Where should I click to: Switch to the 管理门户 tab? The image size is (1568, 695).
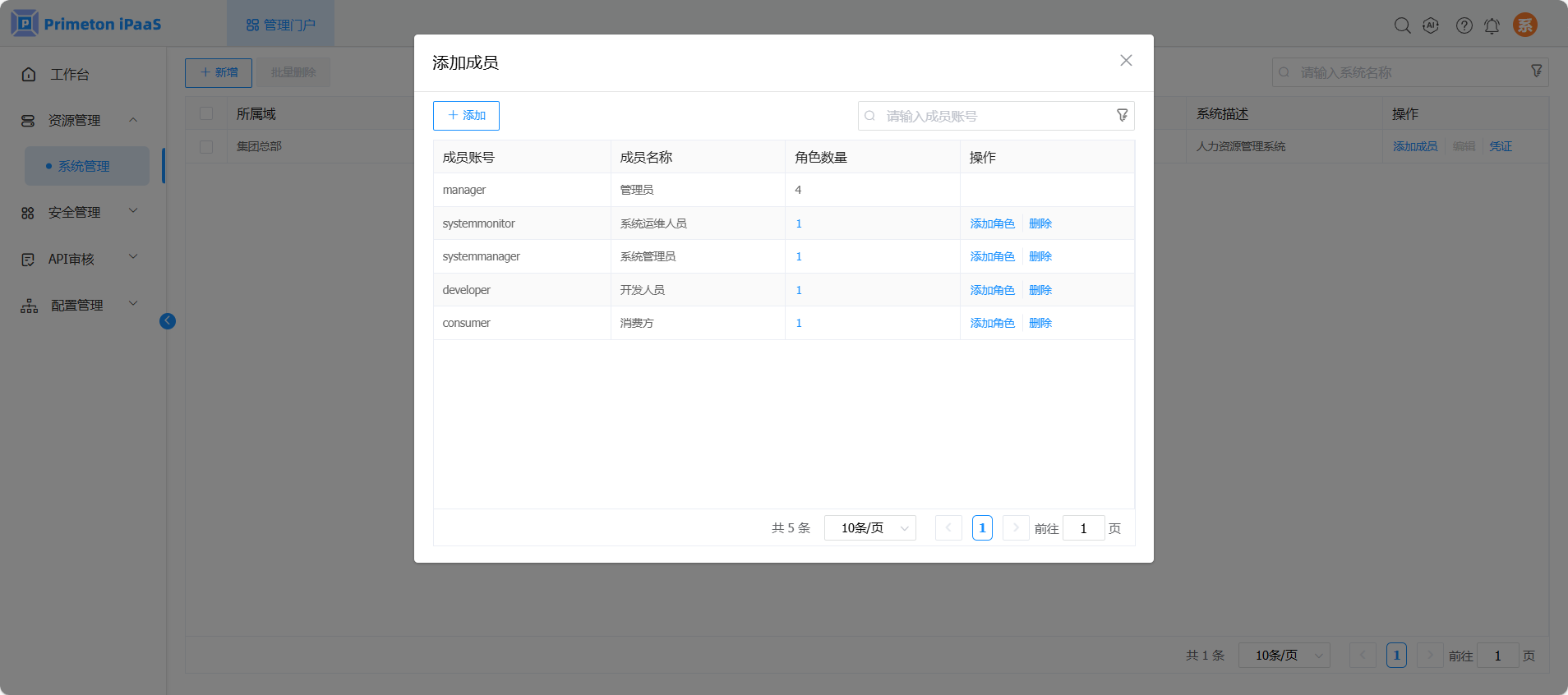(x=281, y=25)
